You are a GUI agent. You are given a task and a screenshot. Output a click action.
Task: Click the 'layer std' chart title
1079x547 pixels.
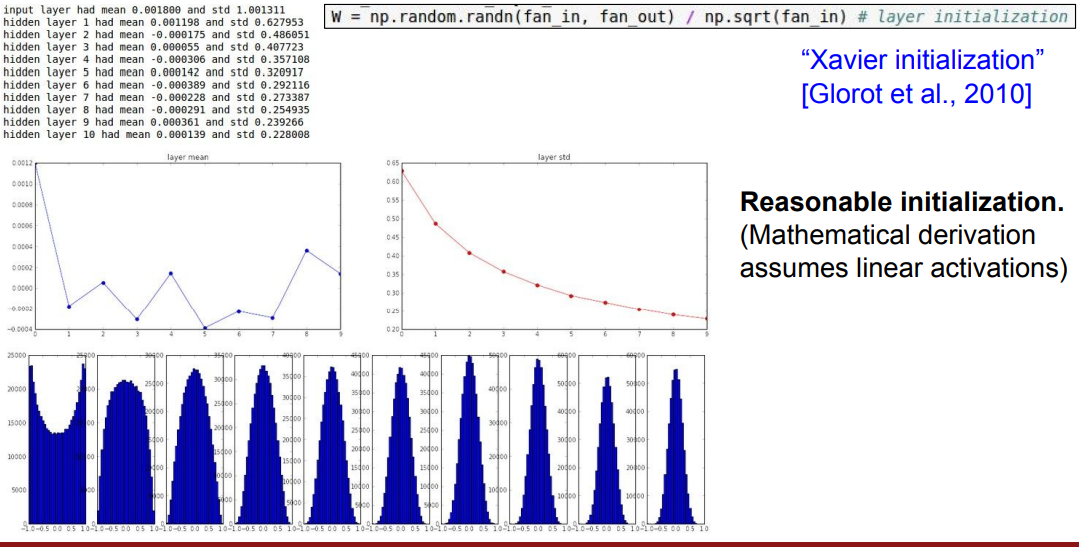(554, 157)
